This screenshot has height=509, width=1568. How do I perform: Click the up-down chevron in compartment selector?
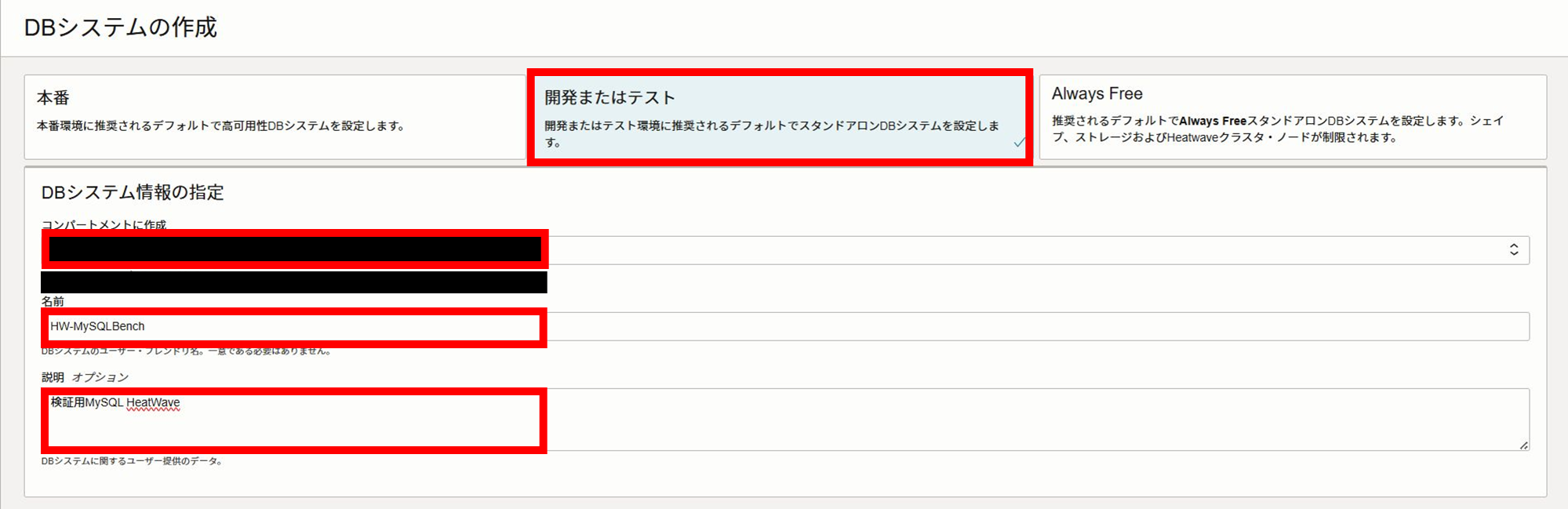click(1514, 250)
